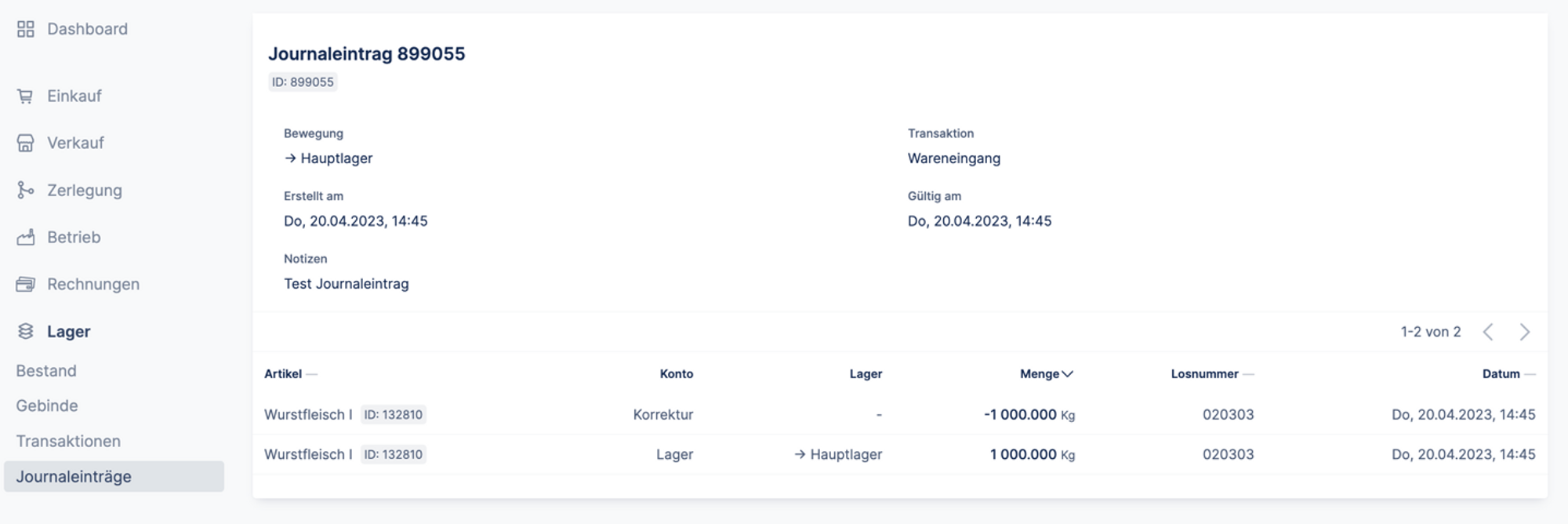Viewport: 1568px width, 524px height.
Task: Click the Rechnungen card icon
Action: pos(26,284)
